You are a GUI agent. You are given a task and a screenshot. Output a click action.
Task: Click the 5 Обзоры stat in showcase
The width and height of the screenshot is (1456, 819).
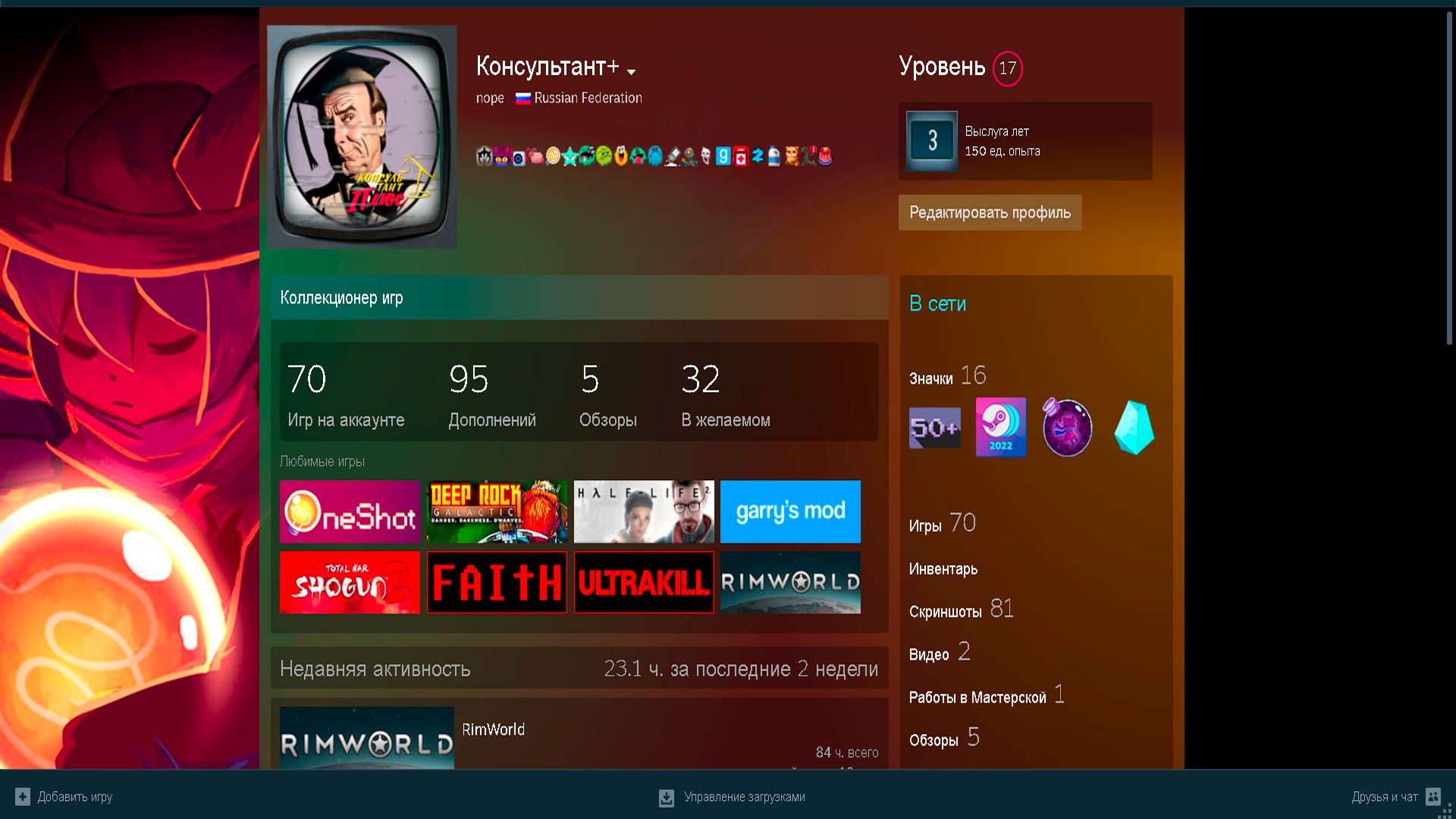[607, 395]
